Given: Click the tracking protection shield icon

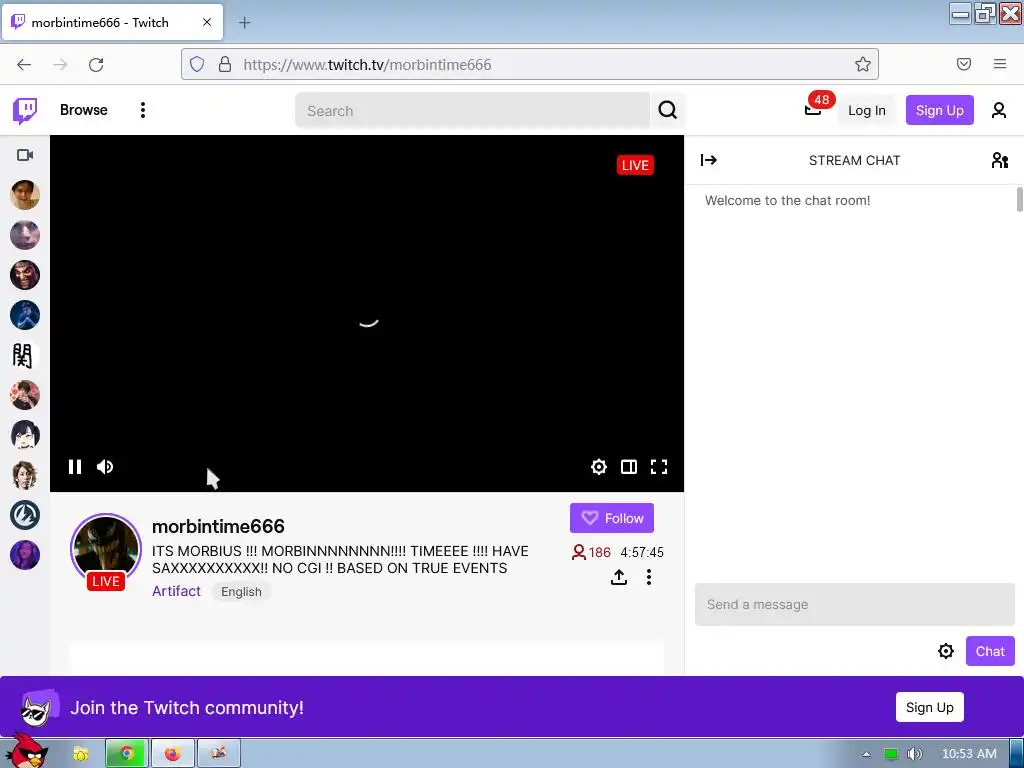Looking at the screenshot, I should (197, 64).
